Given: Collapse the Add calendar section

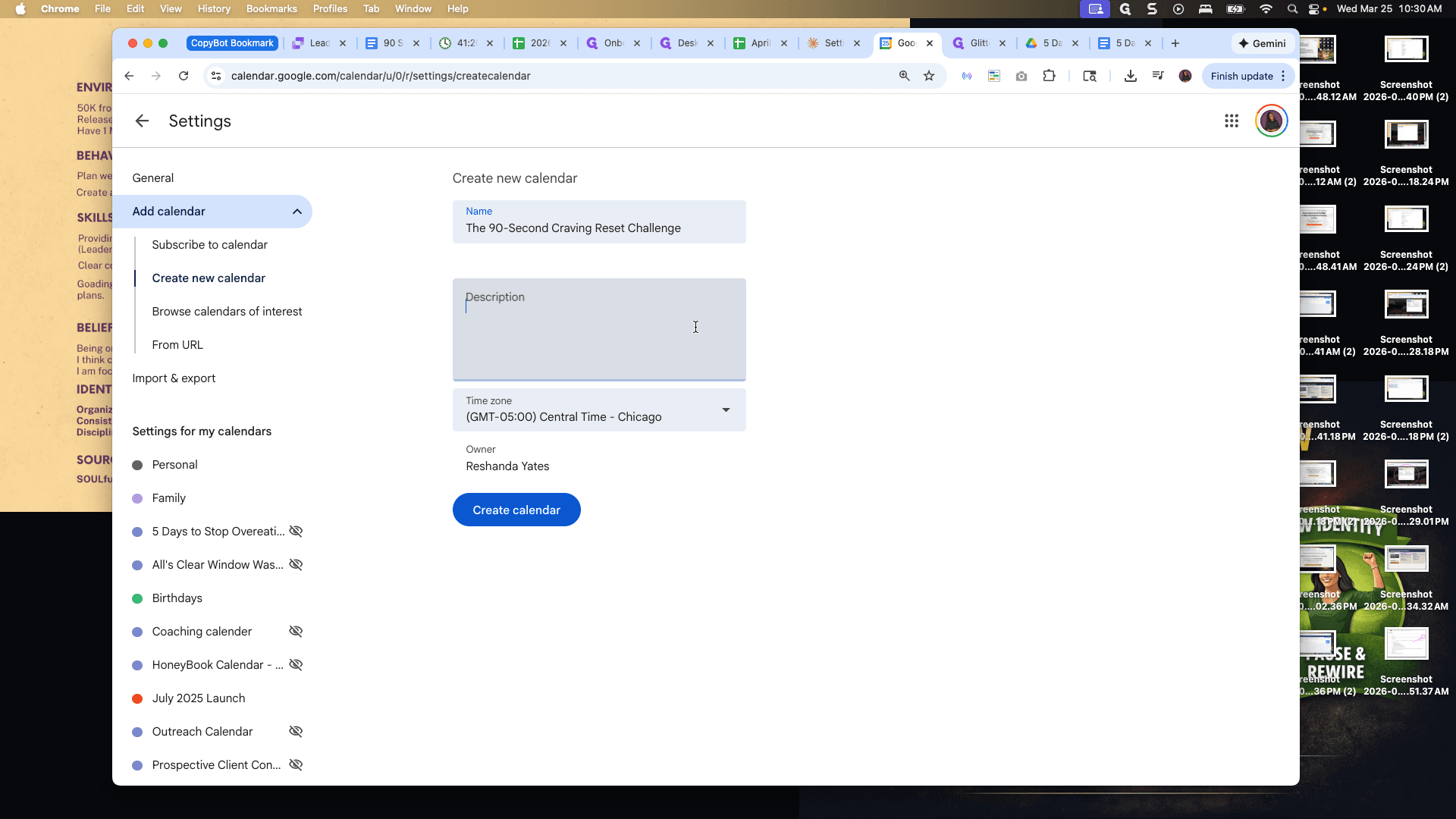Looking at the screenshot, I should 297,212.
